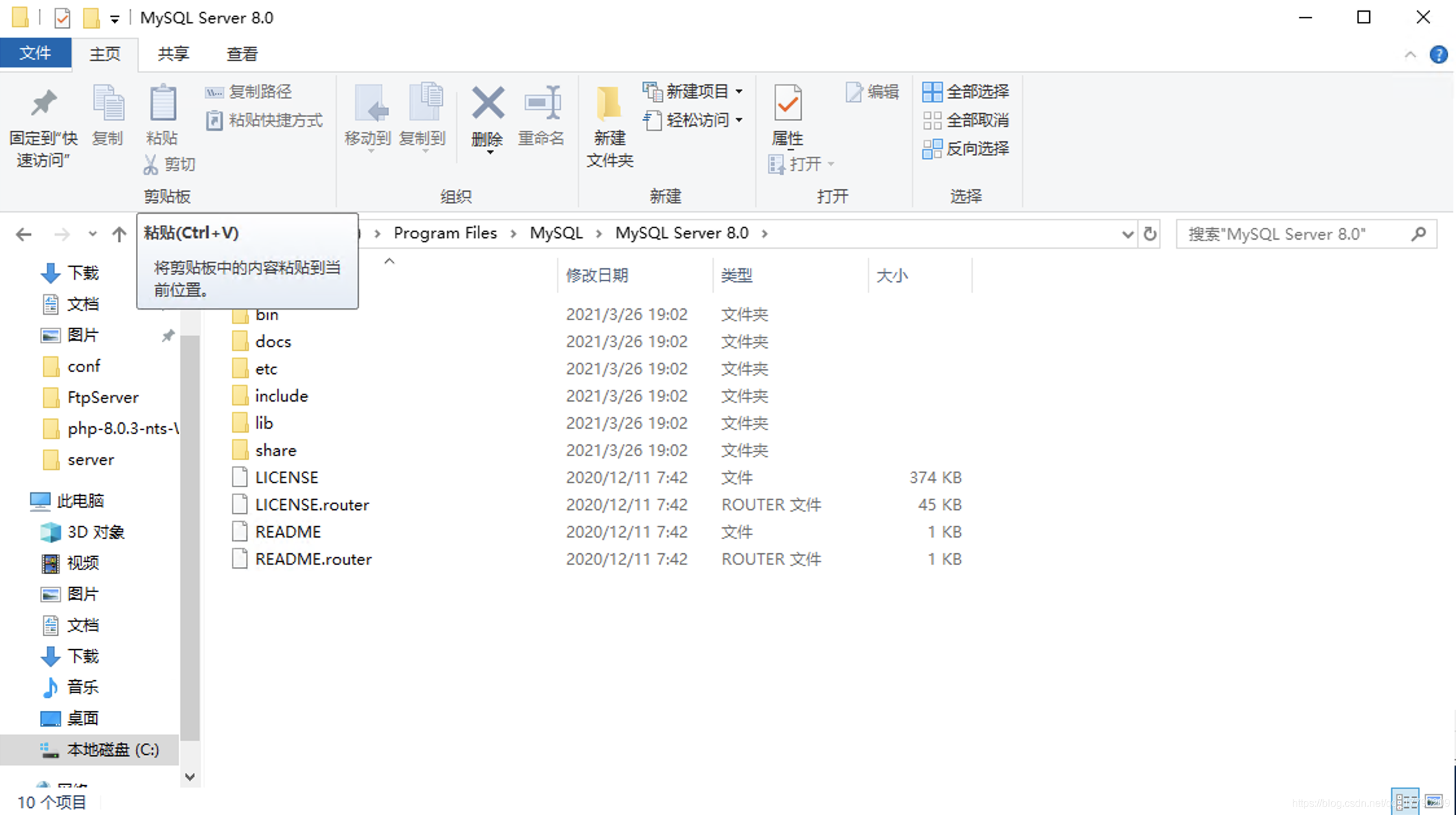
Task: Click the back navigation arrow
Action: (23, 234)
